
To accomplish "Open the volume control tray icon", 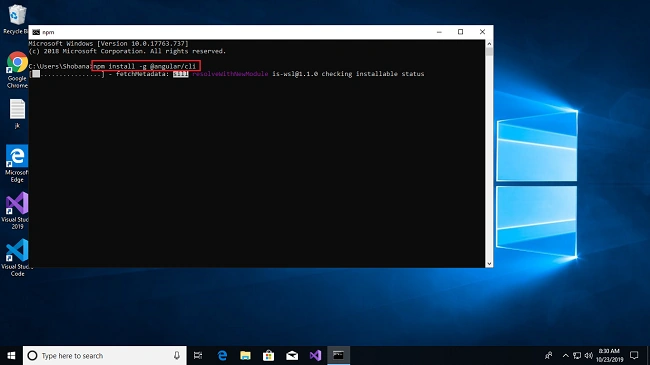I will [x=589, y=355].
